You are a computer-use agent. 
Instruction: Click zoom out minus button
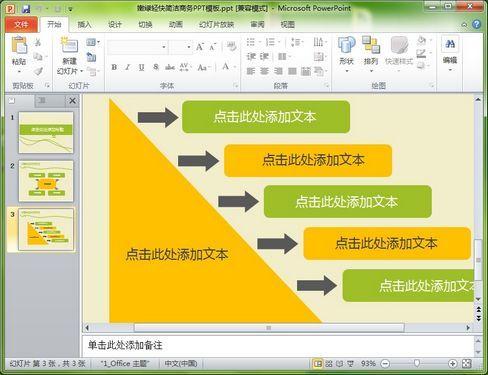[x=385, y=364]
